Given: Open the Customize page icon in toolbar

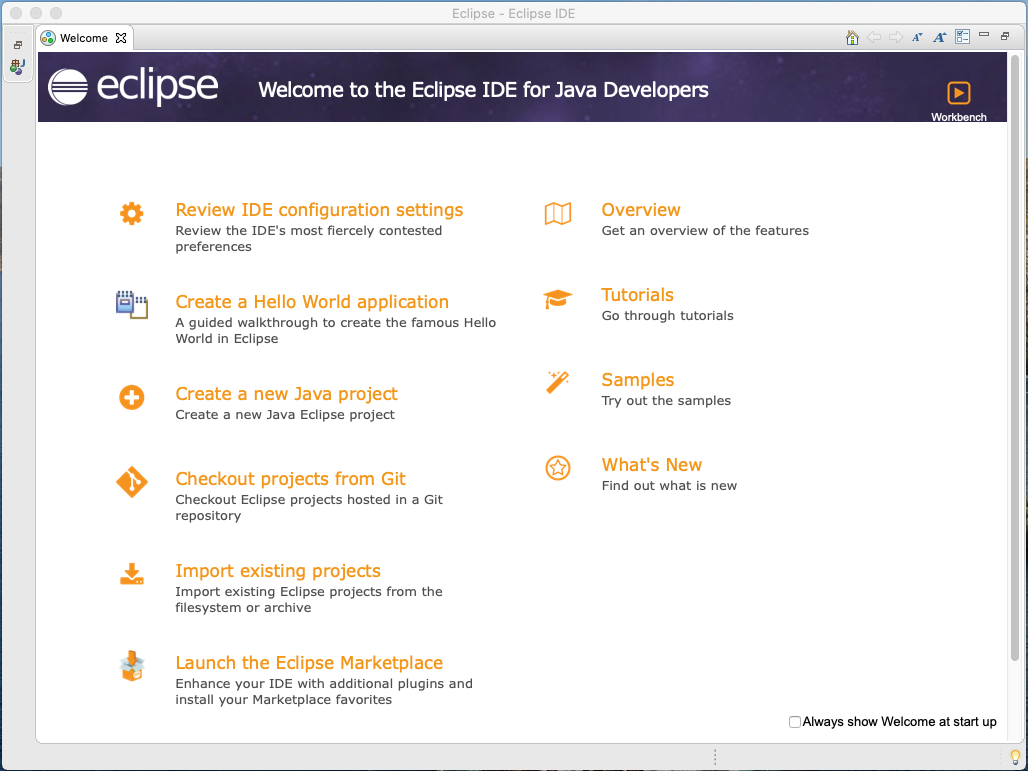Looking at the screenshot, I should [x=962, y=37].
